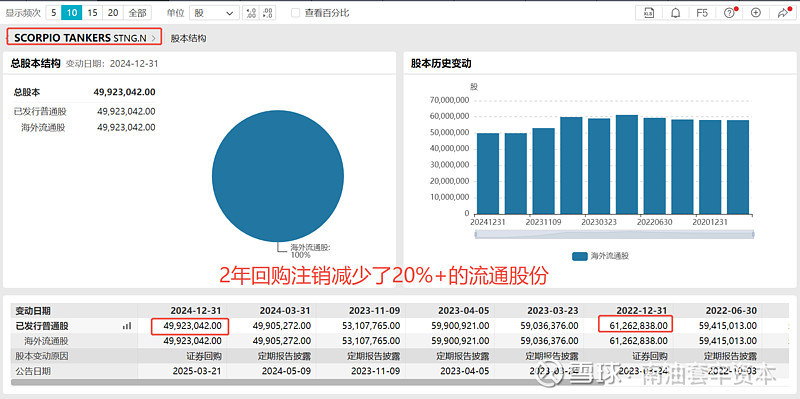Click the 总股本结构 panel title
800x399 pixels.
tap(36, 64)
